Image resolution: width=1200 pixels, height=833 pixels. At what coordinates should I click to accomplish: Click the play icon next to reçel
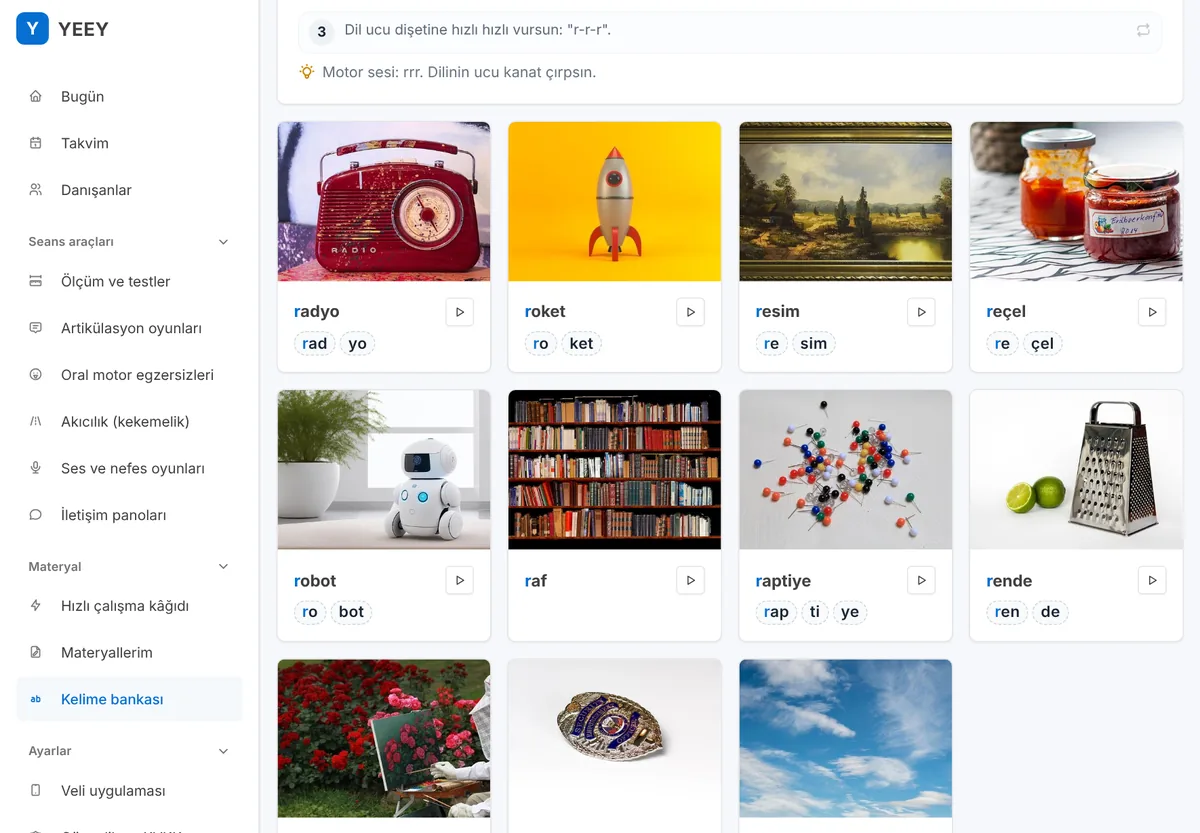(1152, 312)
